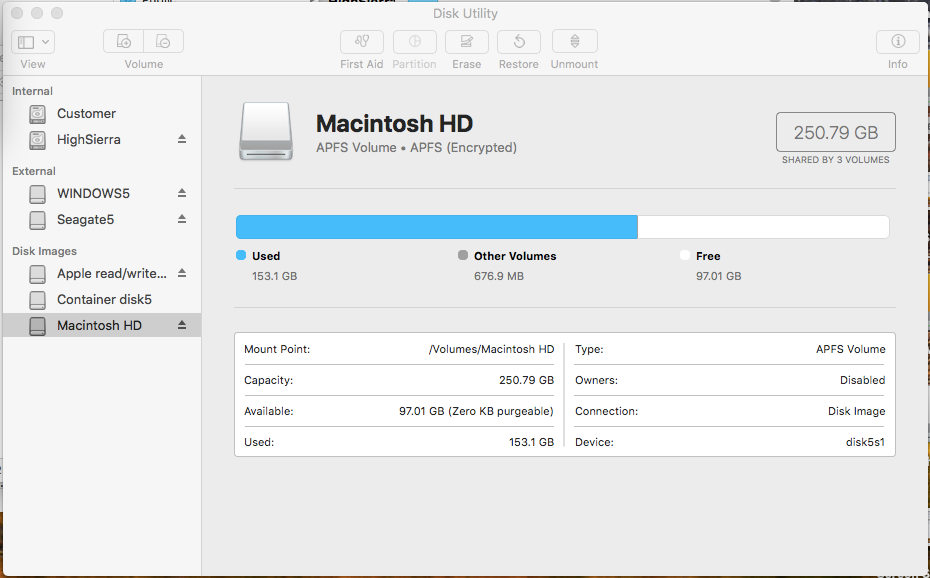Screen dimensions: 930x578
Task: Select the Apple read/write disk image
Action: 102,274
